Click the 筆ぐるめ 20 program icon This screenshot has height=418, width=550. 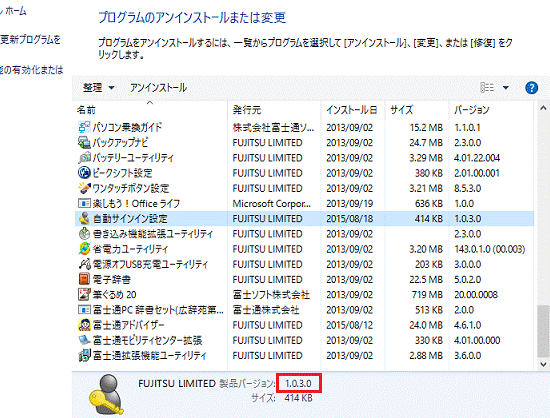tap(84, 295)
